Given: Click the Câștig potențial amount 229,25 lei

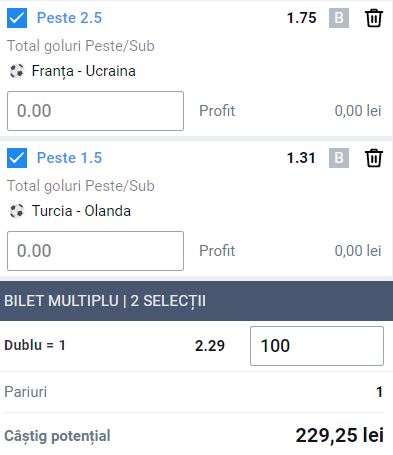Looking at the screenshot, I should [x=340, y=435].
